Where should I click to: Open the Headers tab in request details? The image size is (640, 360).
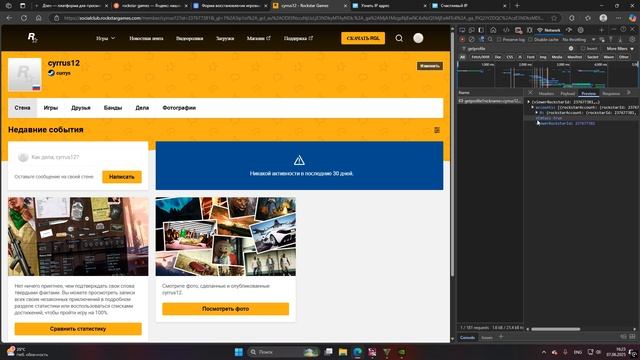click(546, 93)
